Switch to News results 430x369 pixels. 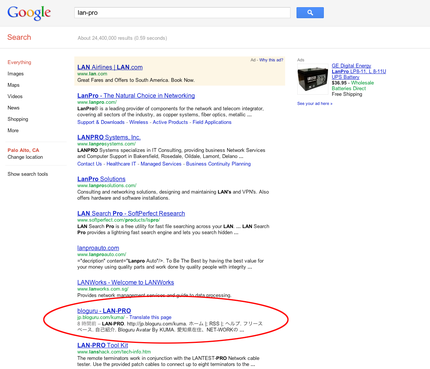[13, 108]
